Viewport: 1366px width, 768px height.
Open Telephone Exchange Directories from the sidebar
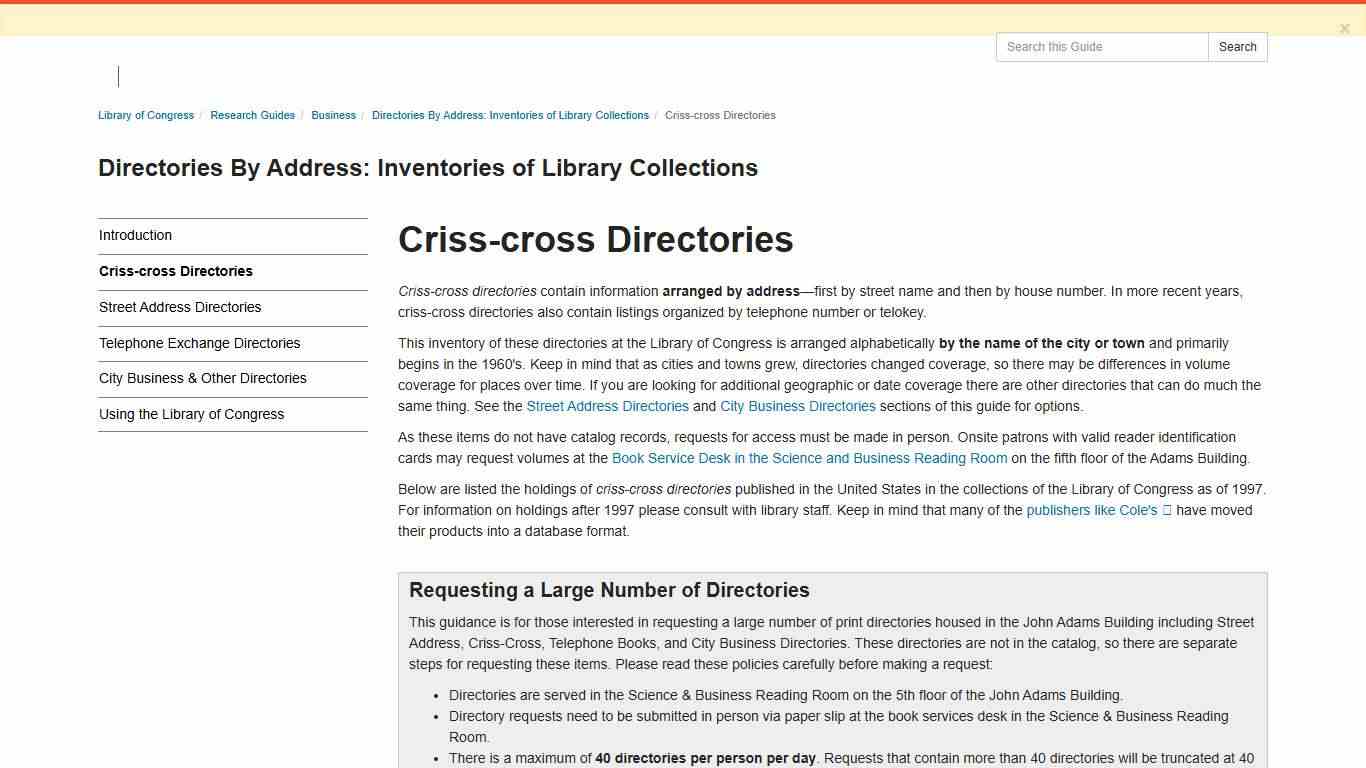[x=200, y=343]
